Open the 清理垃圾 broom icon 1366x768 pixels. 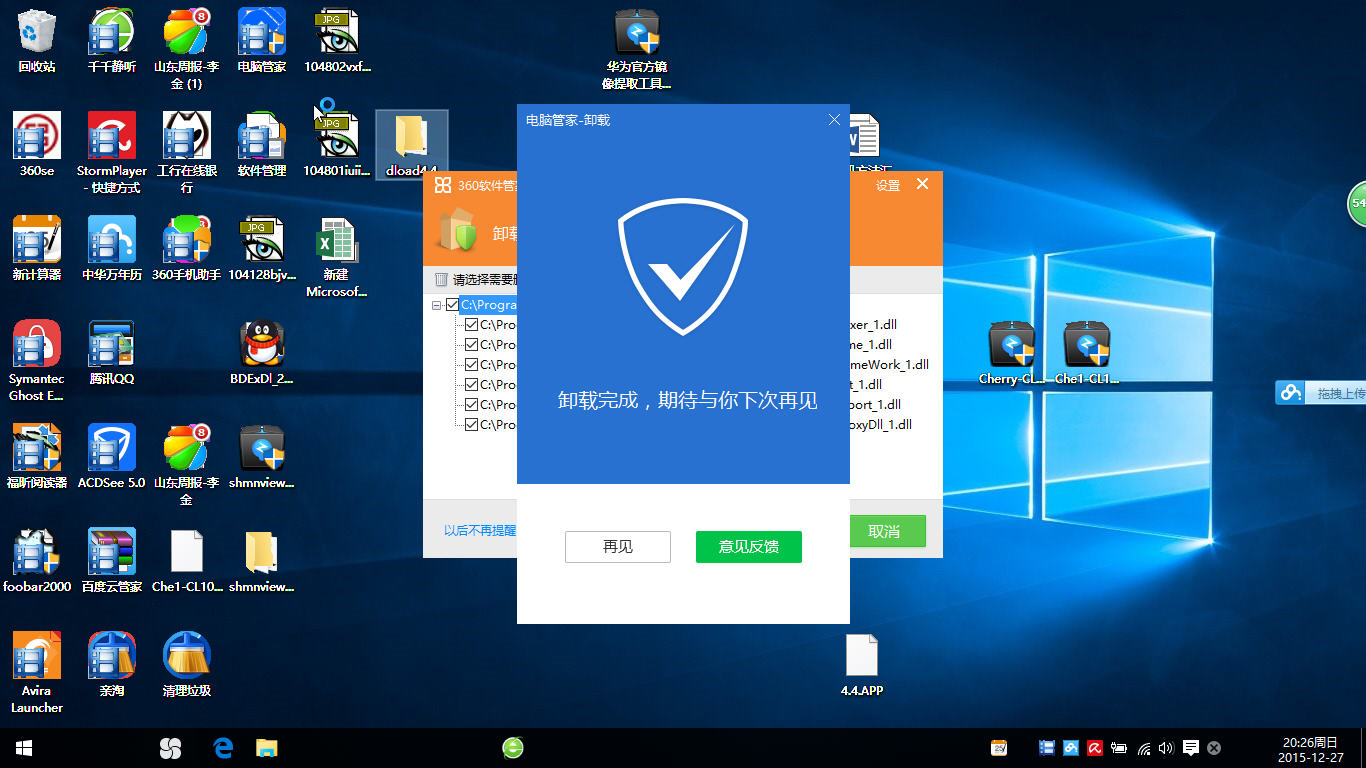pos(186,665)
